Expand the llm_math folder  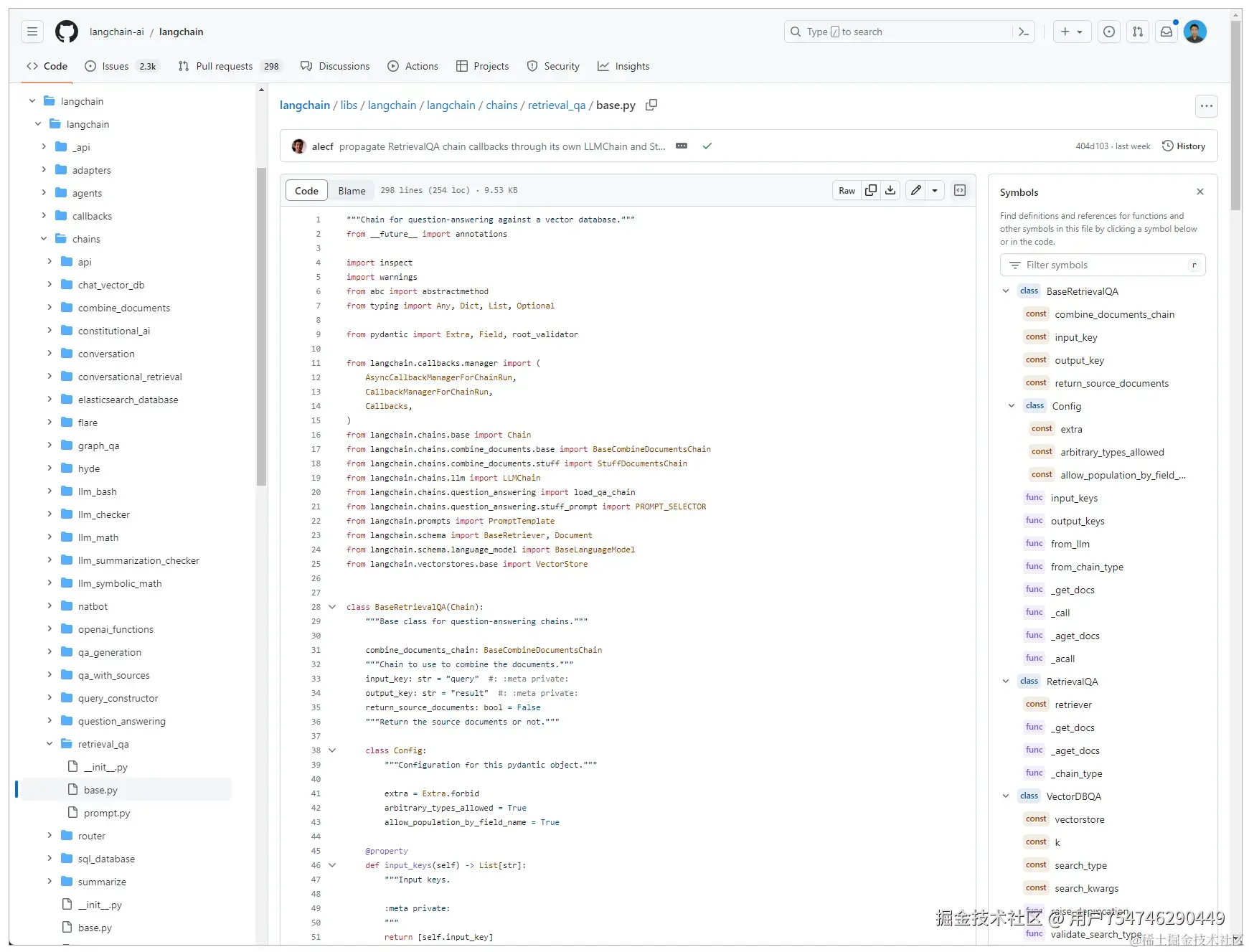tap(50, 537)
